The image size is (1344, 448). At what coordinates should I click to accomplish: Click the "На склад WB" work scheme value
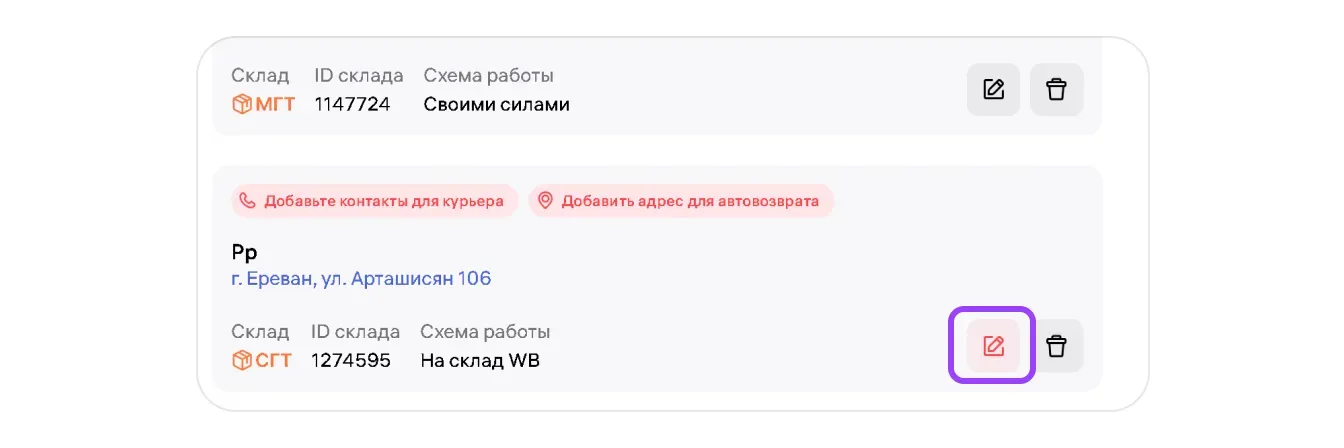[479, 360]
